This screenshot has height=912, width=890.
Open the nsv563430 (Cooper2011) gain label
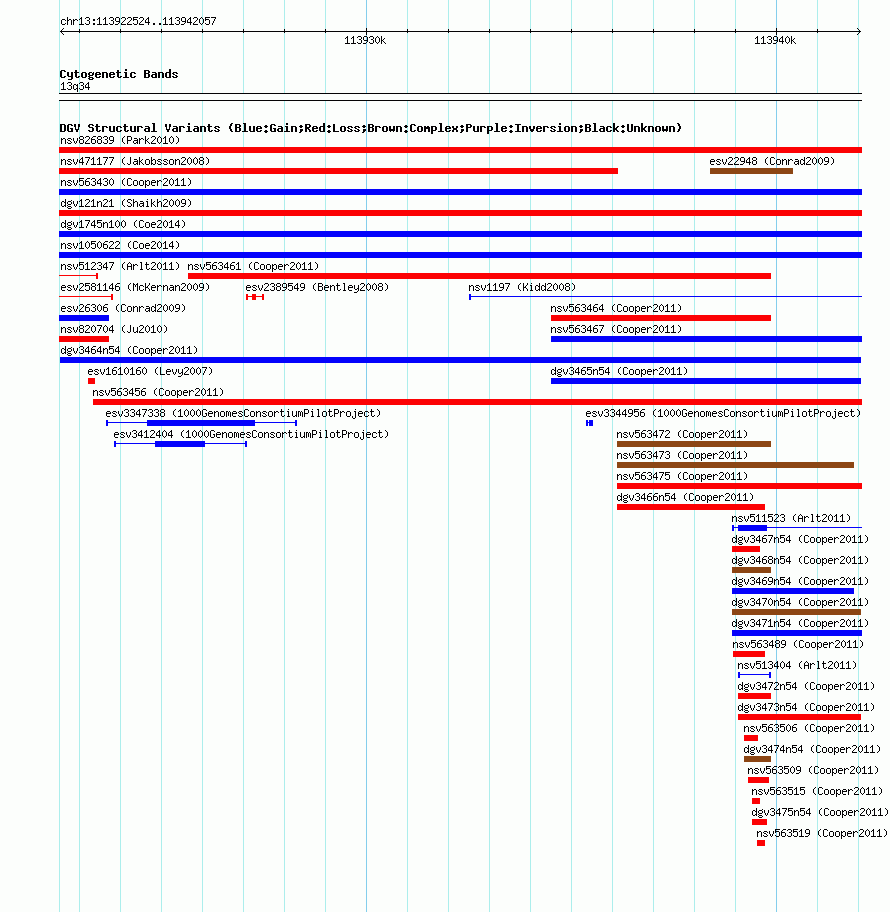pos(126,182)
